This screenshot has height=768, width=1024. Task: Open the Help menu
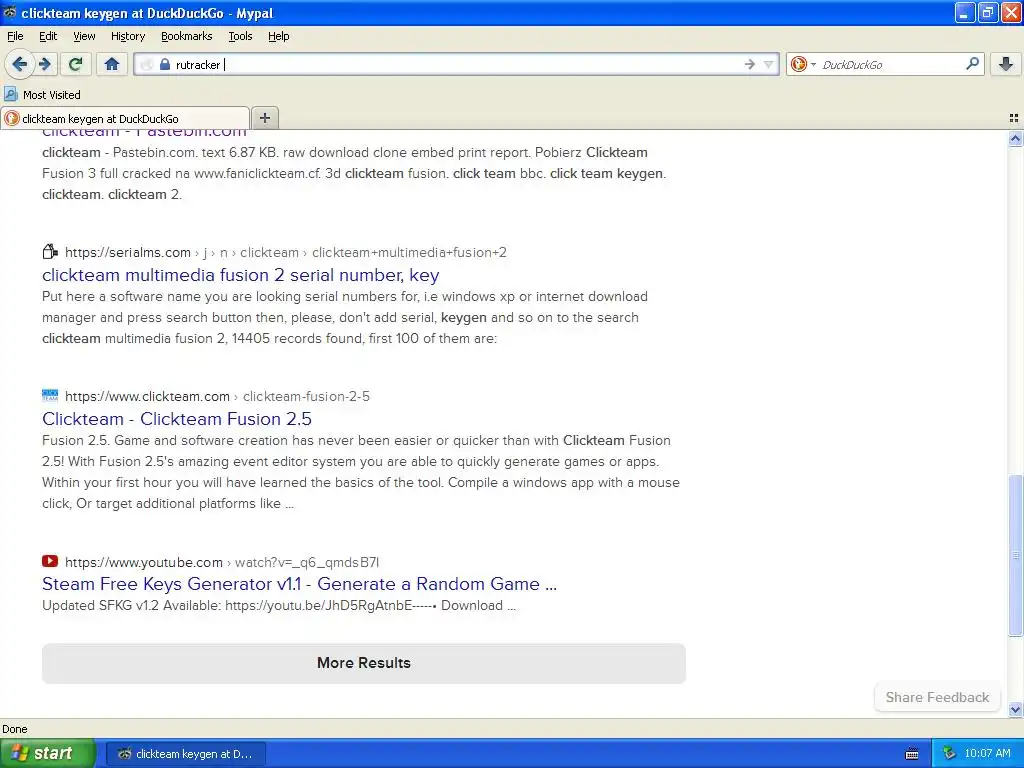coord(278,36)
